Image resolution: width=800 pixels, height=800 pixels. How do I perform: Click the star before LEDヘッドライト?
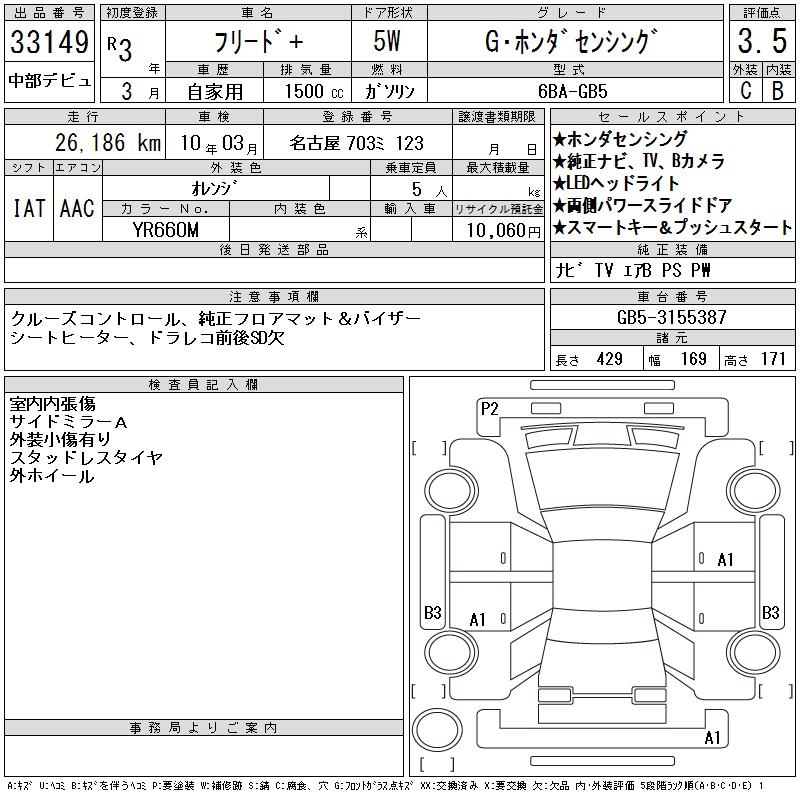559,183
